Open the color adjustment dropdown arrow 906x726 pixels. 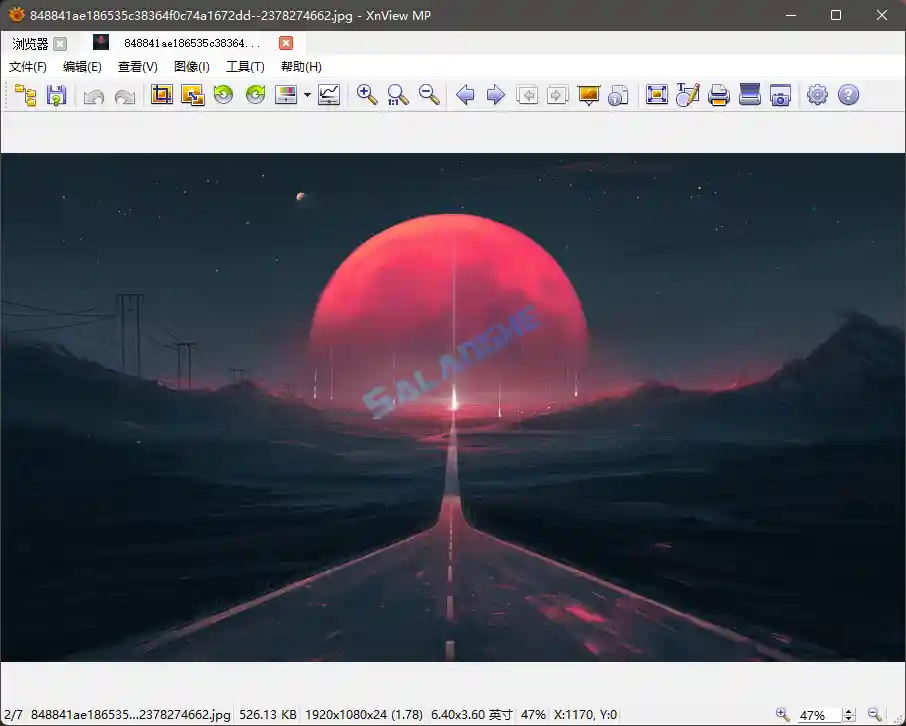[307, 95]
